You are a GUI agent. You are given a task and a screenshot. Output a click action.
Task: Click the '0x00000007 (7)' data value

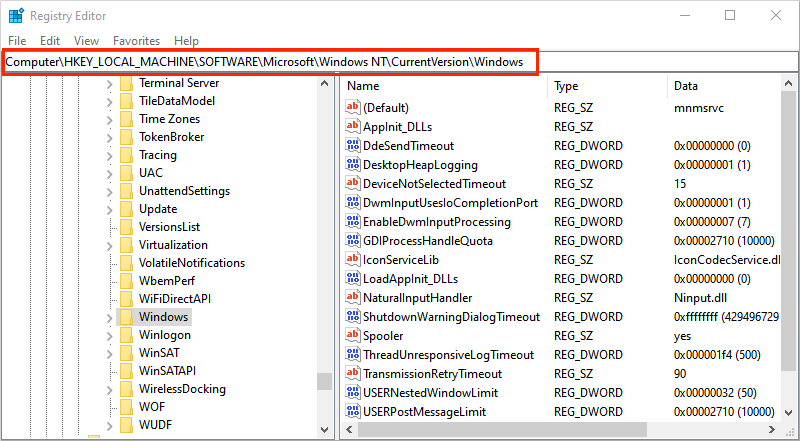pyautogui.click(x=712, y=222)
